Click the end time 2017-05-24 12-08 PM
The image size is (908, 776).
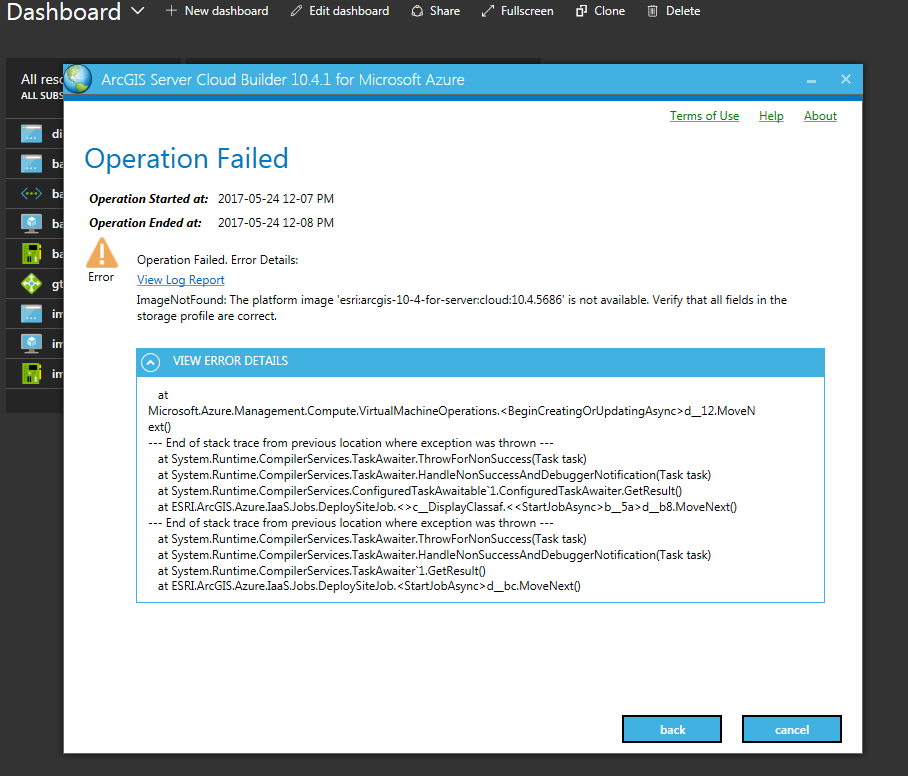click(x=276, y=223)
